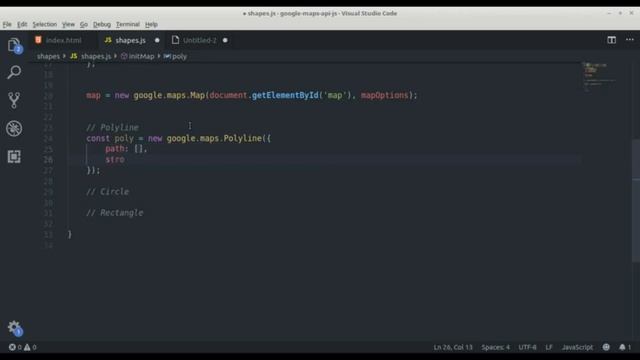Open the Explorer view in activity bar
This screenshot has width=640, height=360.
[x=15, y=45]
